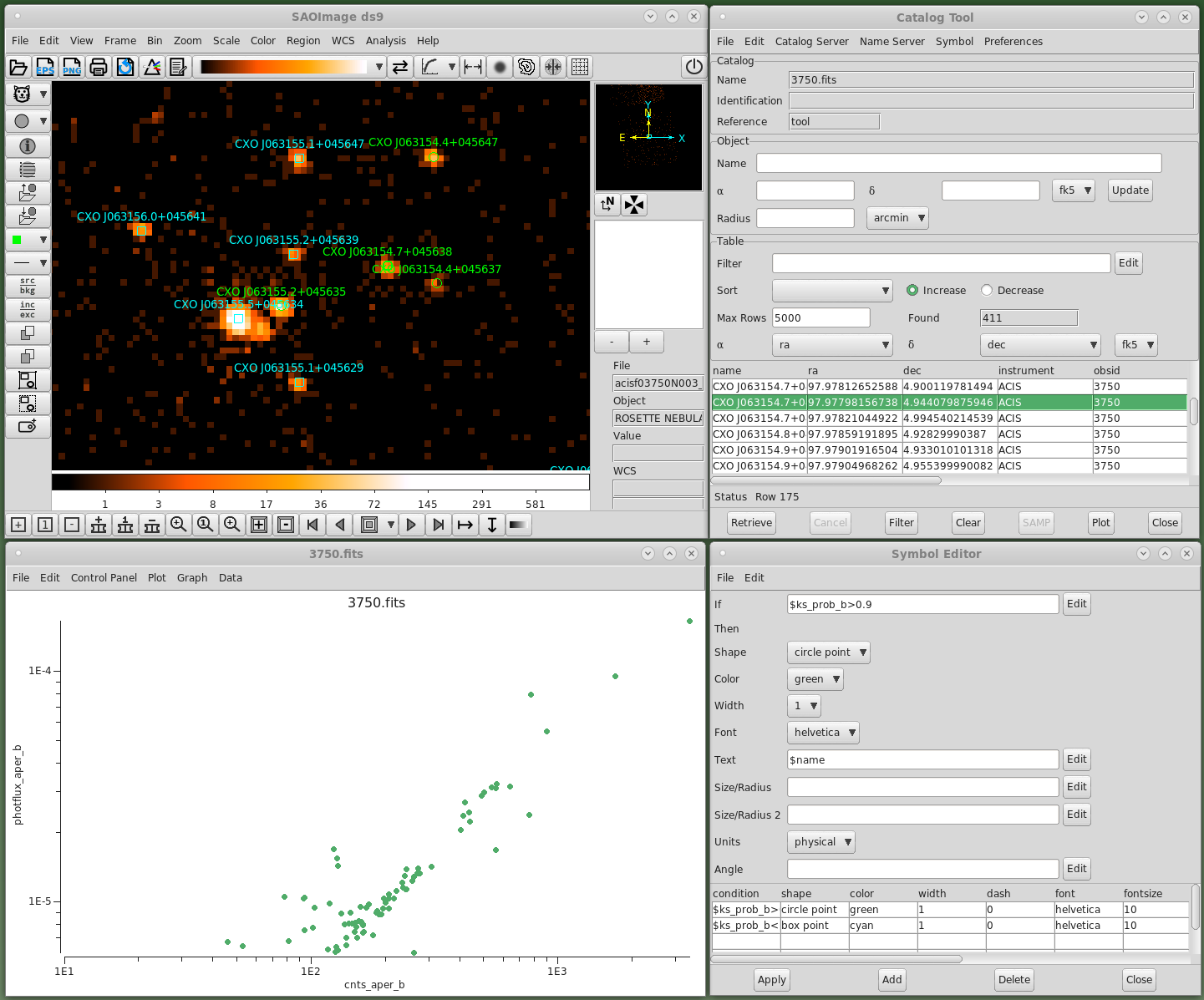The width and height of the screenshot is (1204, 1000).
Task: Open the Font helvetica dropdown
Action: click(x=823, y=733)
